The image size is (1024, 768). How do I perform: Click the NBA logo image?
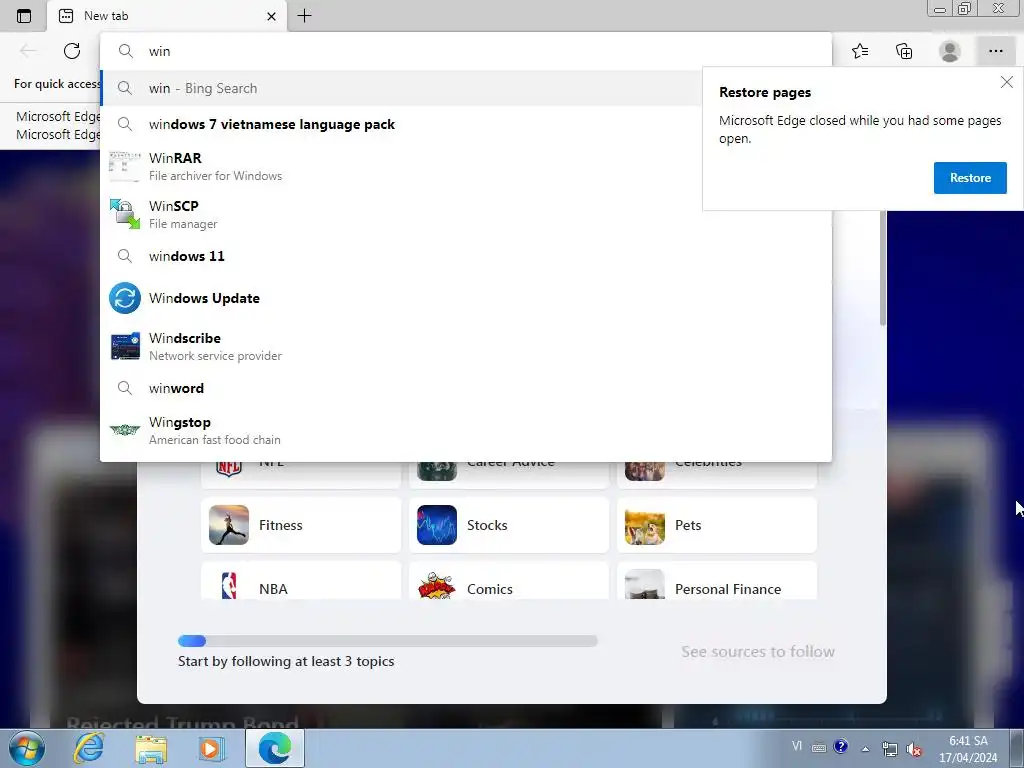[229, 584]
